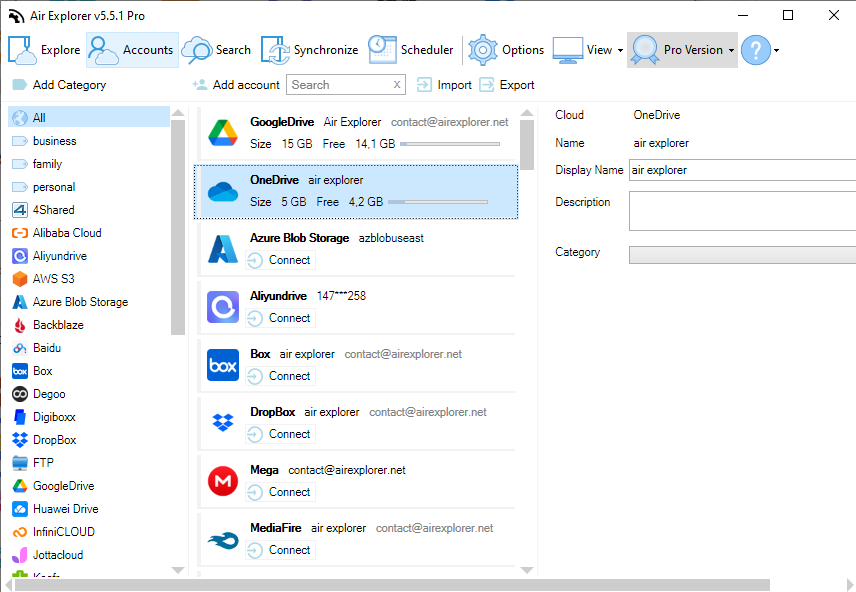Connect the Azure Blob Storage account
The height and width of the screenshot is (592, 856).
[x=281, y=260]
